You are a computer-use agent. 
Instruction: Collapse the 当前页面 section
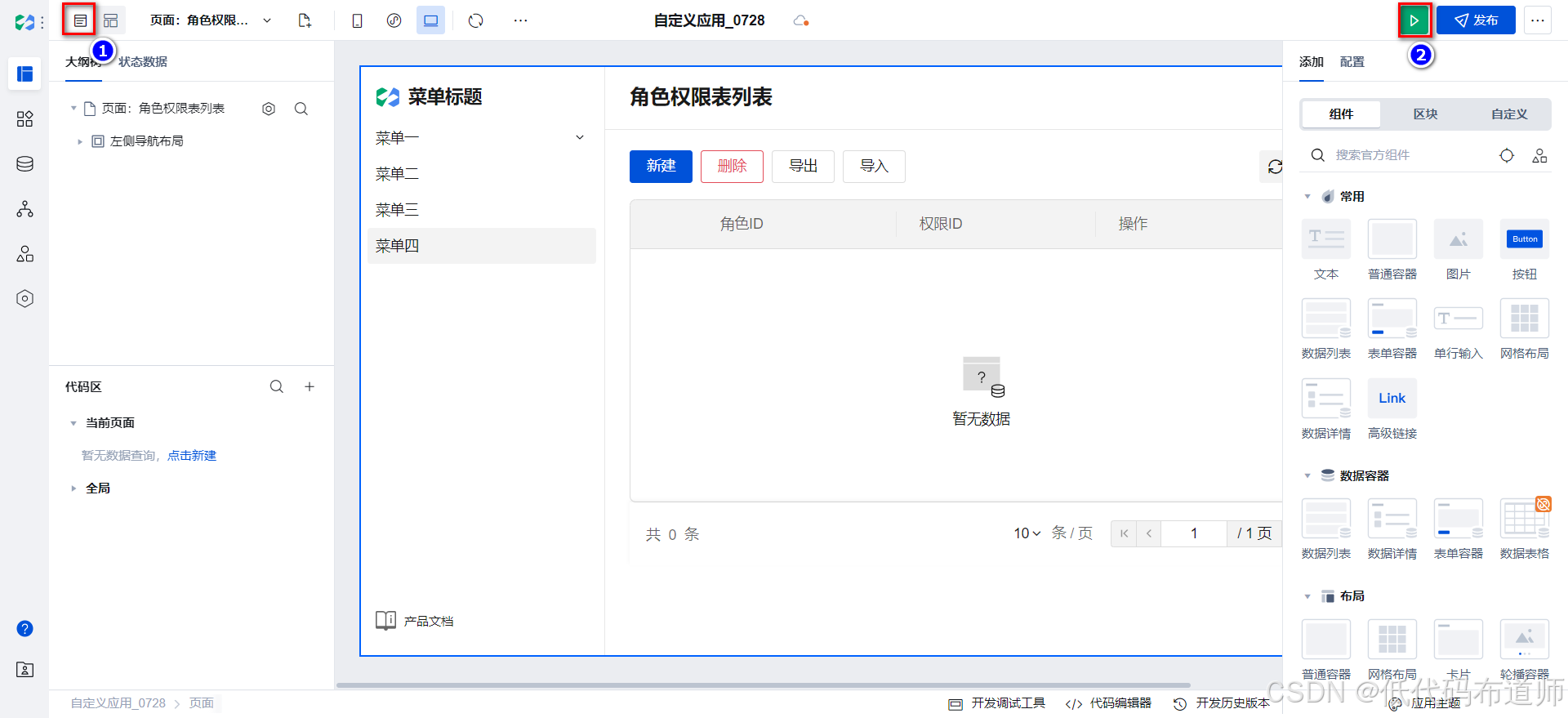point(73,423)
